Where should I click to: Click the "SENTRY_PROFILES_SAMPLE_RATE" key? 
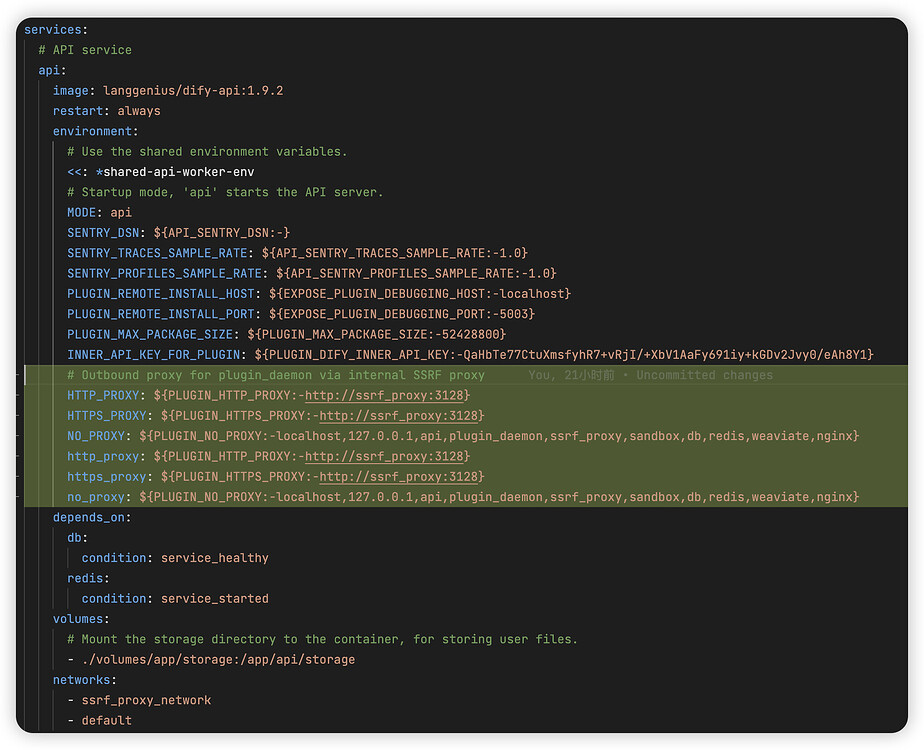(x=164, y=273)
